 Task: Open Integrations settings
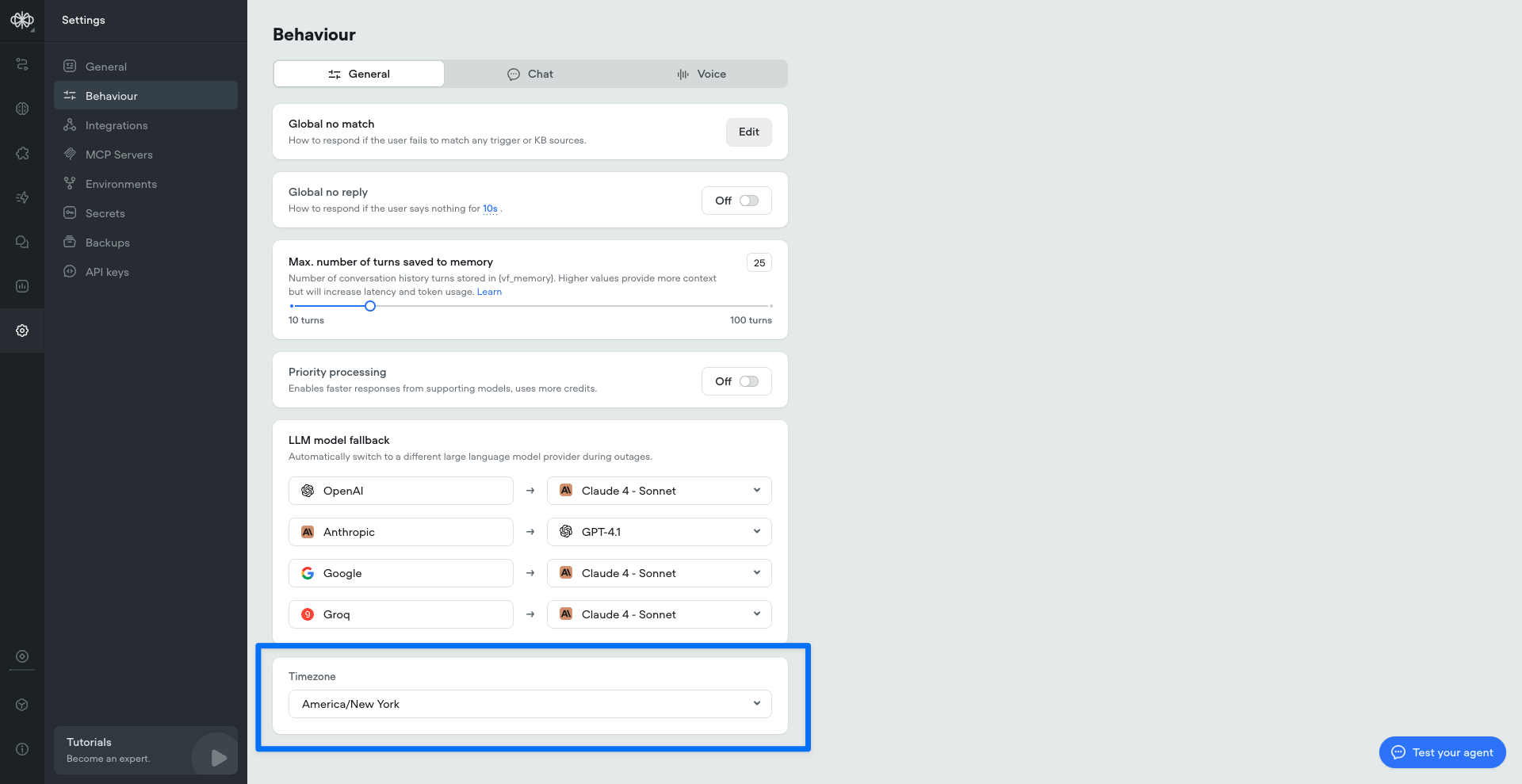[x=146, y=125]
